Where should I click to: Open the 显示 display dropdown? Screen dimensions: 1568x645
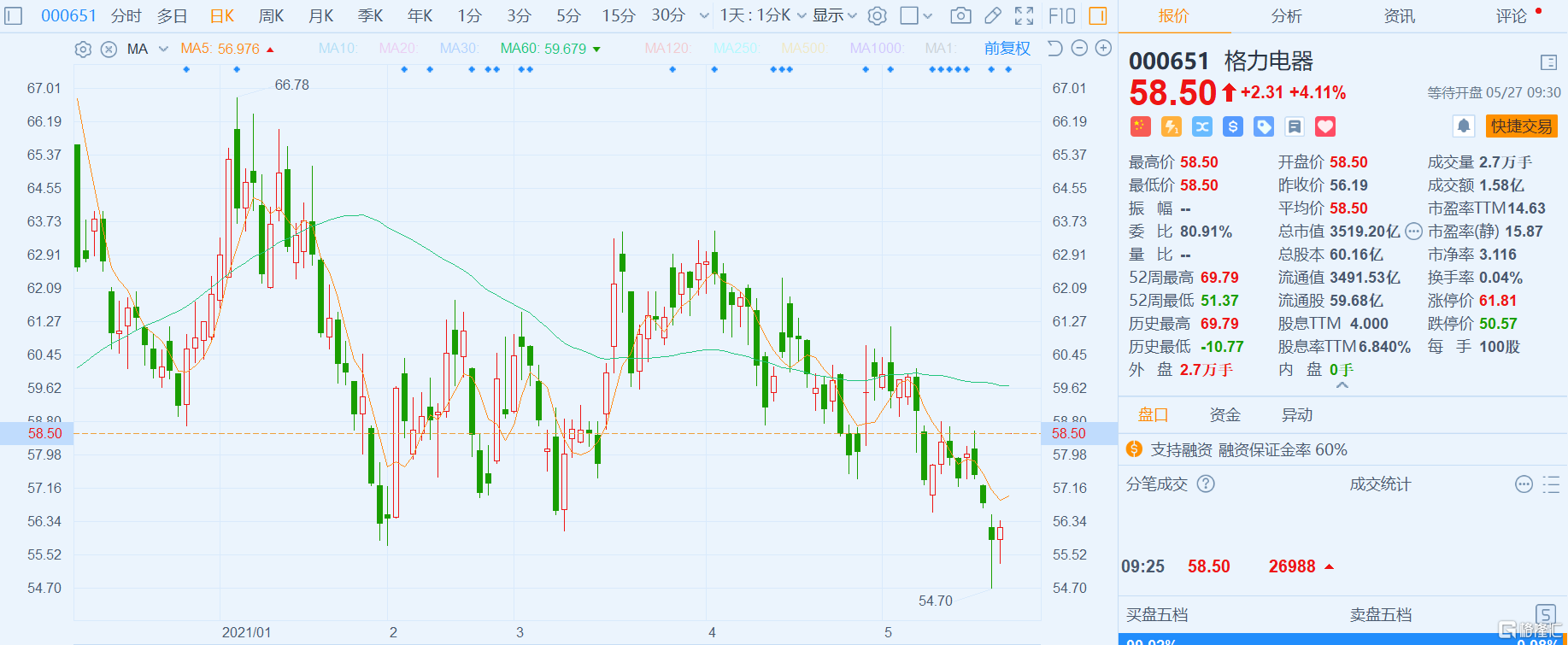[x=834, y=15]
